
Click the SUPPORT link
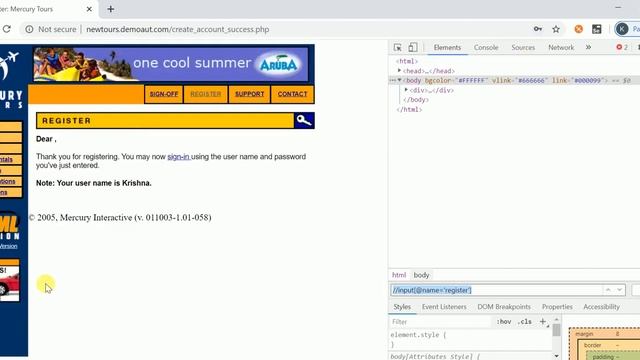tap(249, 94)
